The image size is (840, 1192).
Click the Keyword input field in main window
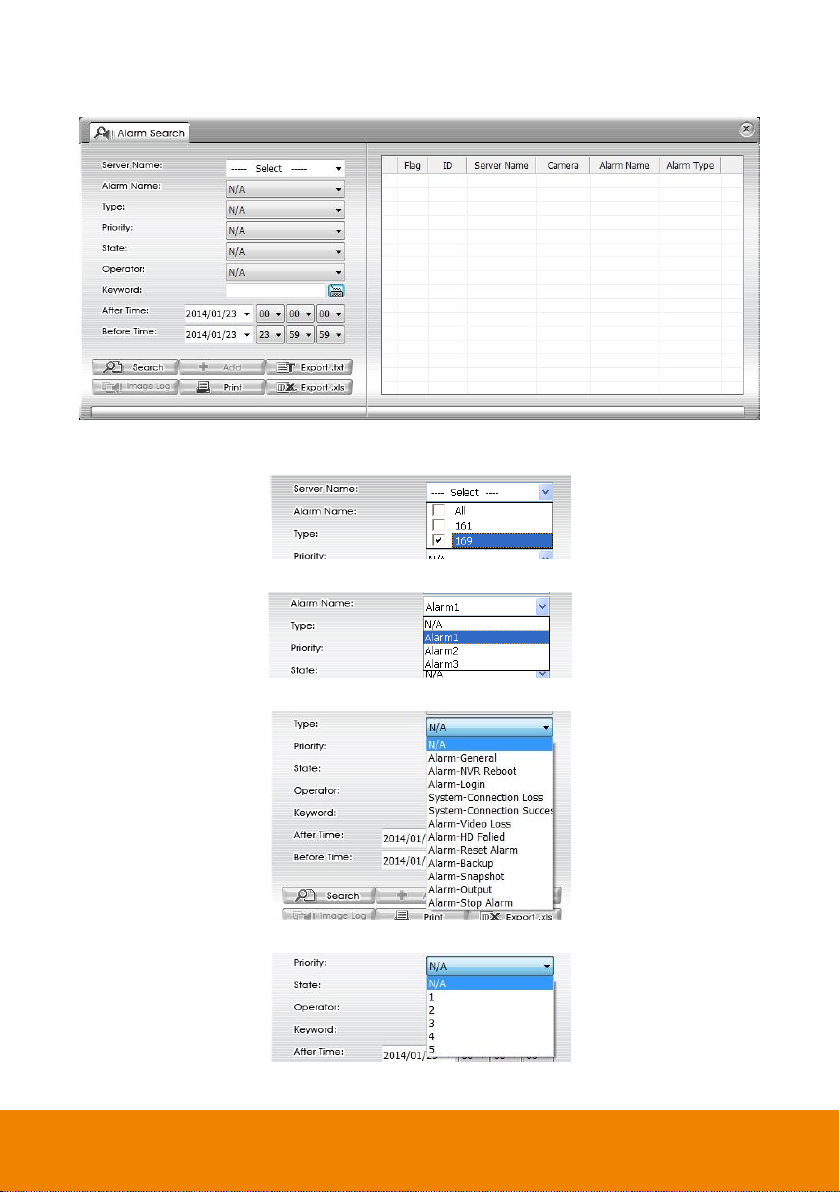[276, 290]
